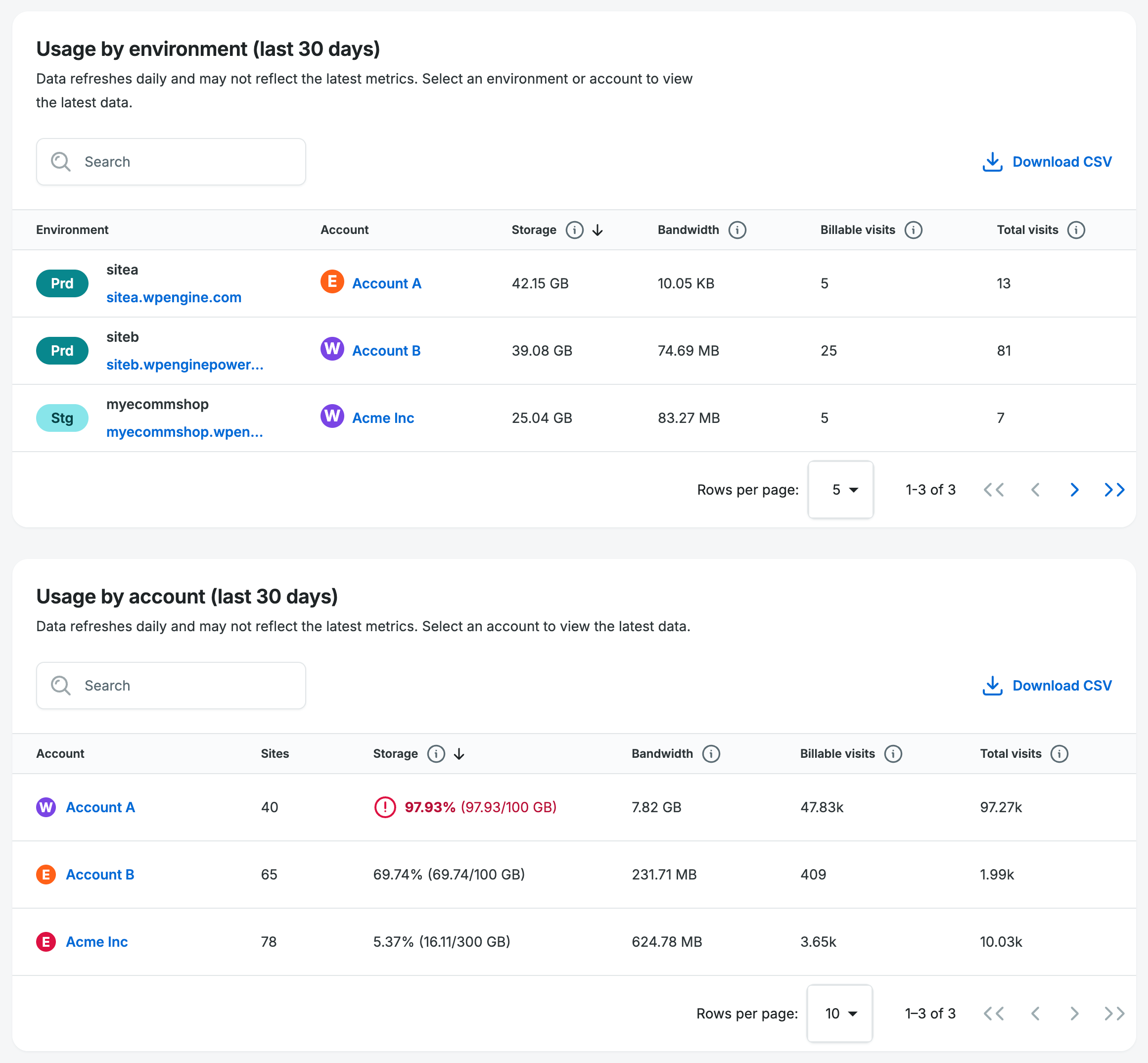
Task: Click Bandwidth info icon in account table
Action: pos(711,753)
